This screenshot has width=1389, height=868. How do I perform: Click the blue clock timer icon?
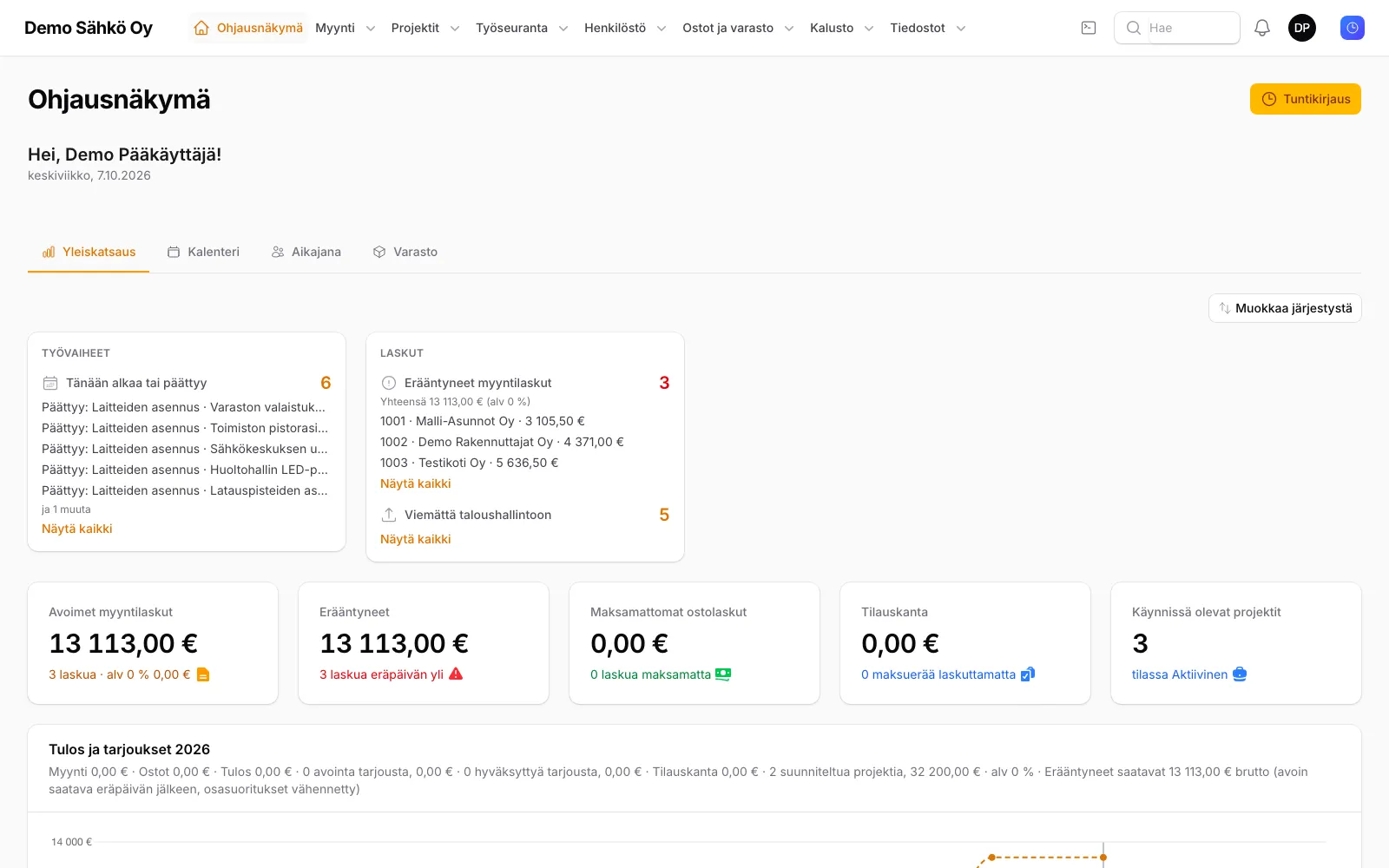(x=1353, y=28)
